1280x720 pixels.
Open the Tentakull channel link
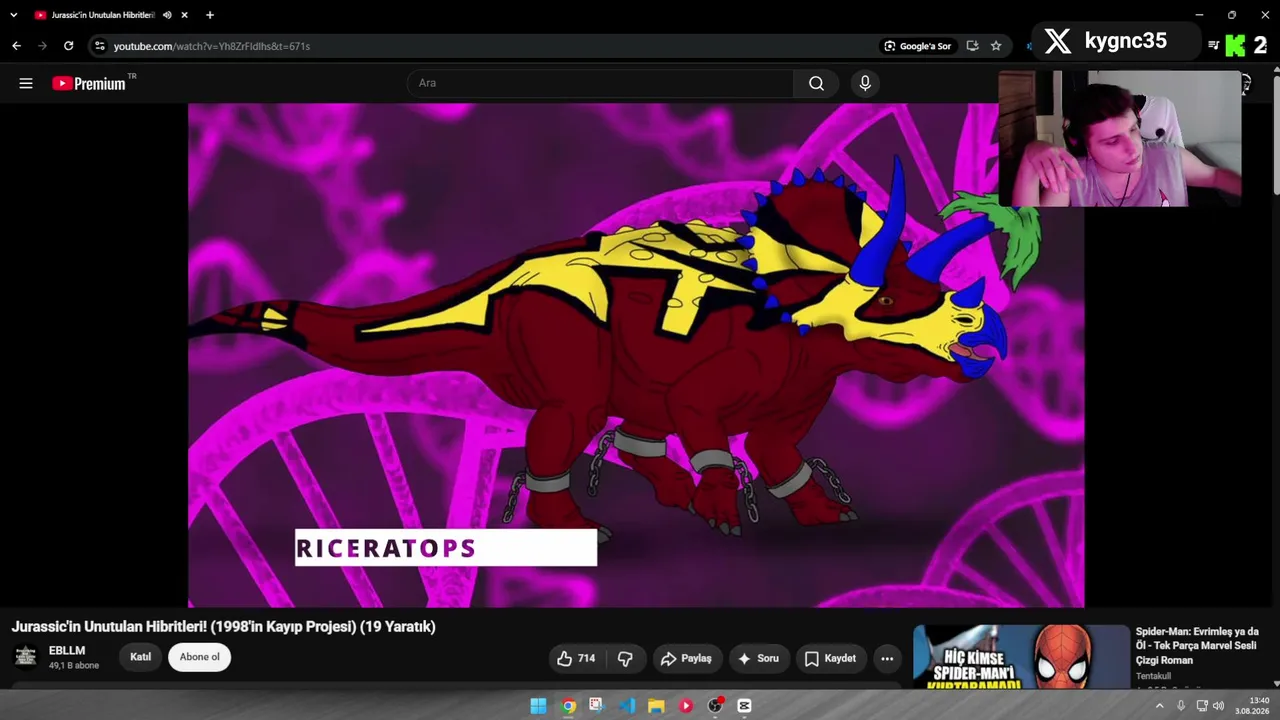point(1153,676)
